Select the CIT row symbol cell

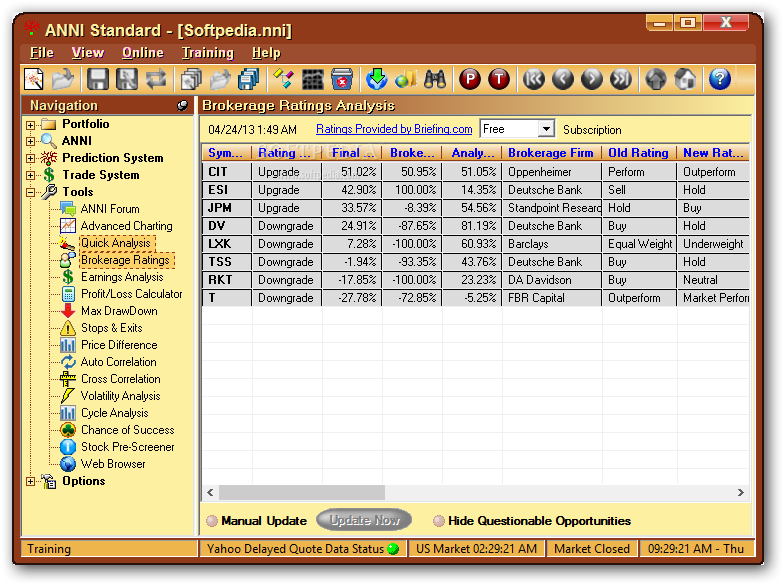click(227, 172)
